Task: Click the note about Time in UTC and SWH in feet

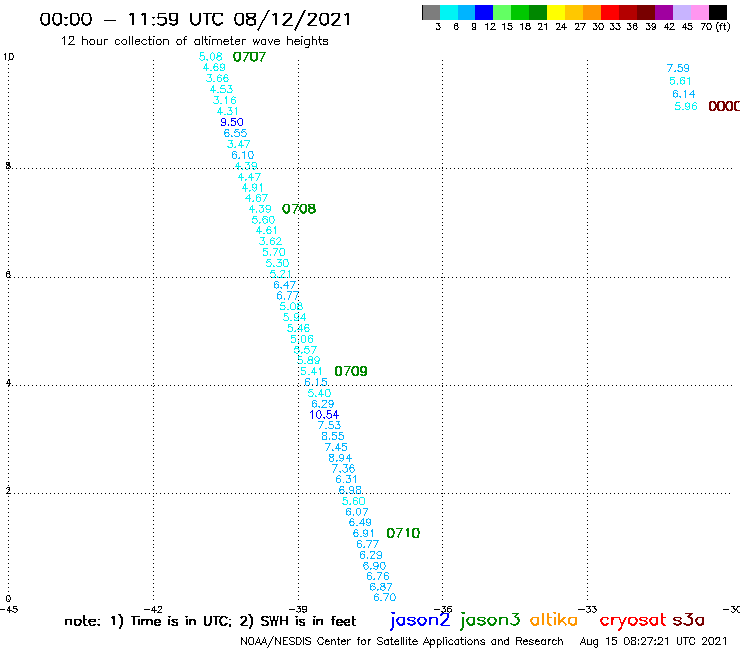Action: 210,622
